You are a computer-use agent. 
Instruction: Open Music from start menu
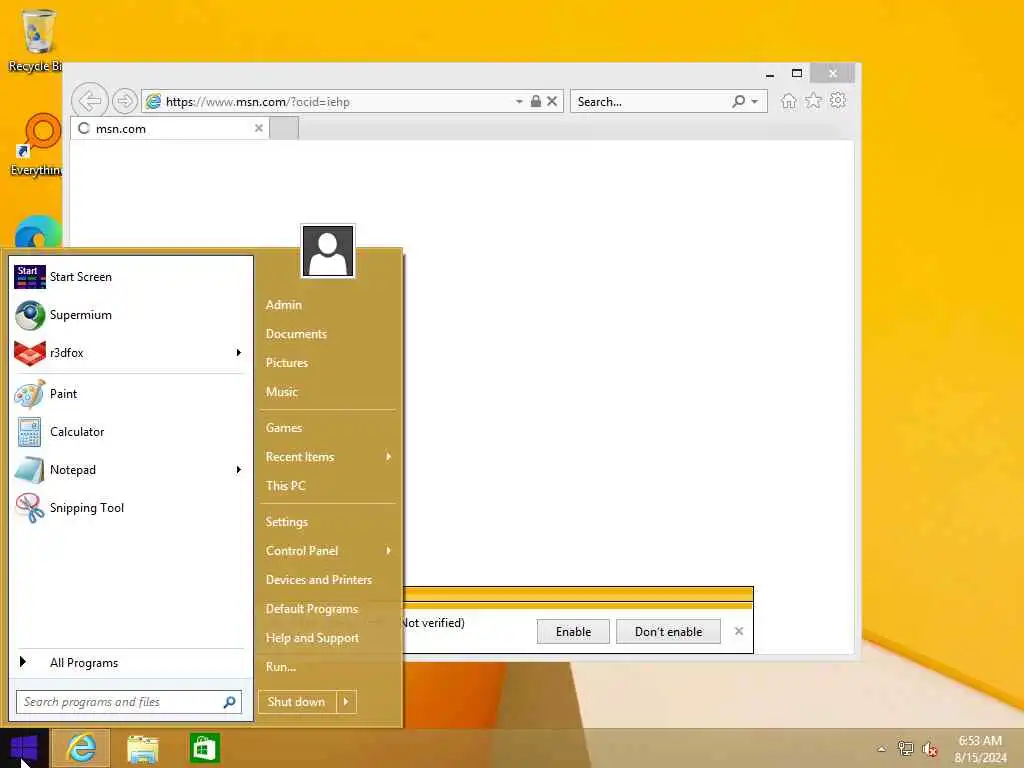281,392
